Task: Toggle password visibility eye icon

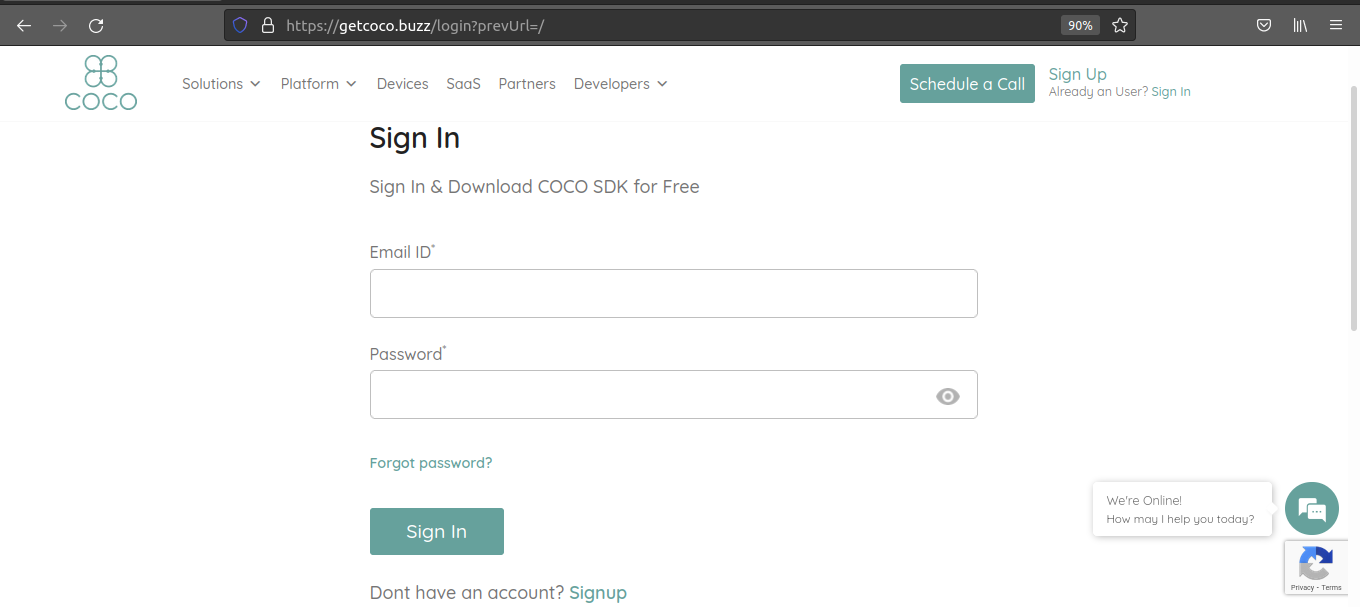Action: 948,396
